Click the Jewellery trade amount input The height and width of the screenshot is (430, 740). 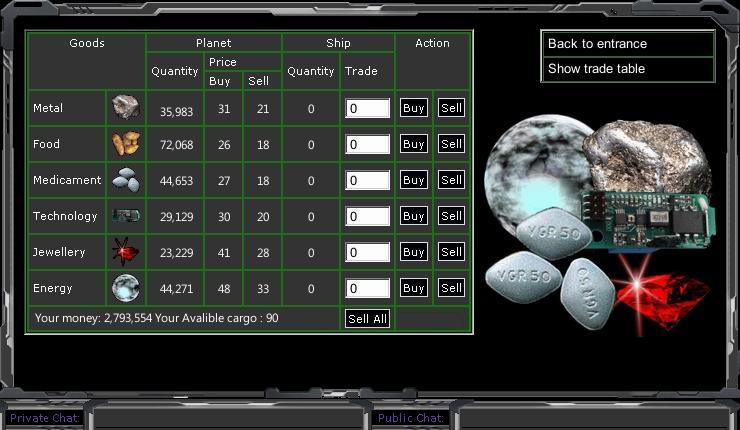point(367,253)
